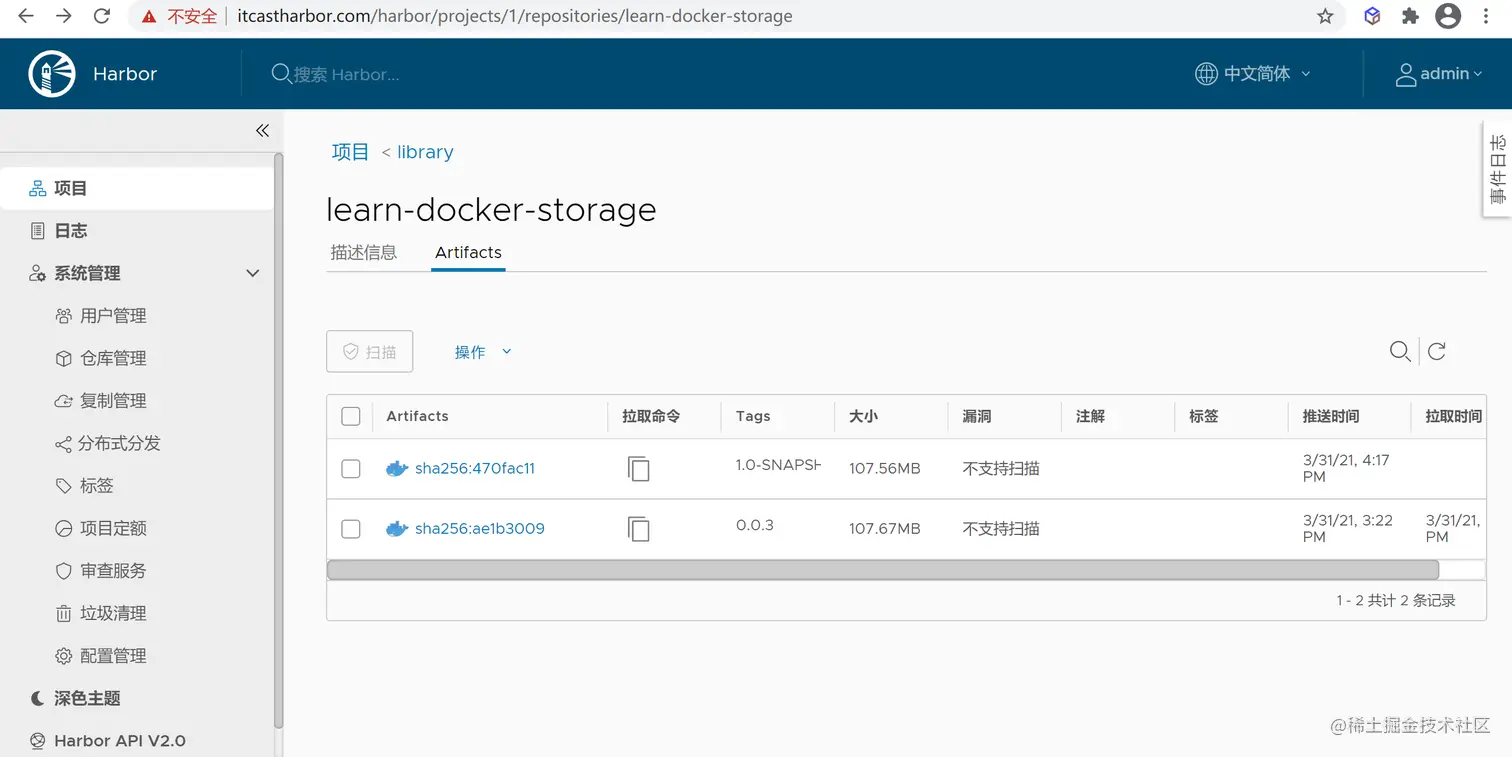This screenshot has height=757, width=1512.
Task: Select the sha256:470fac11 row checkbox
Action: point(350,468)
